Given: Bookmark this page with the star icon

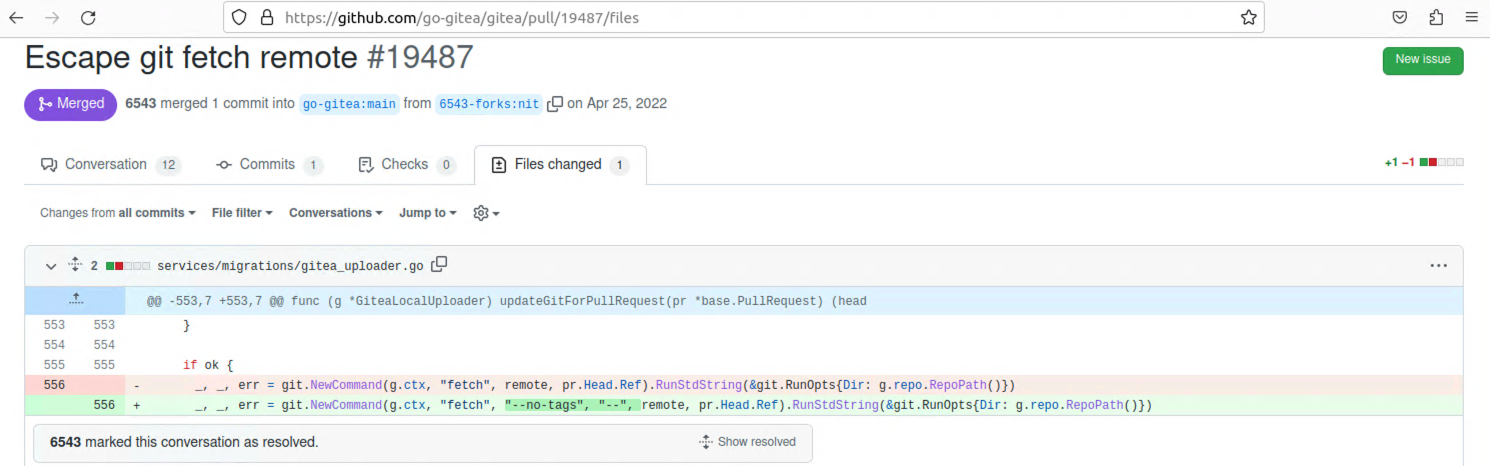Looking at the screenshot, I should 1248,17.
